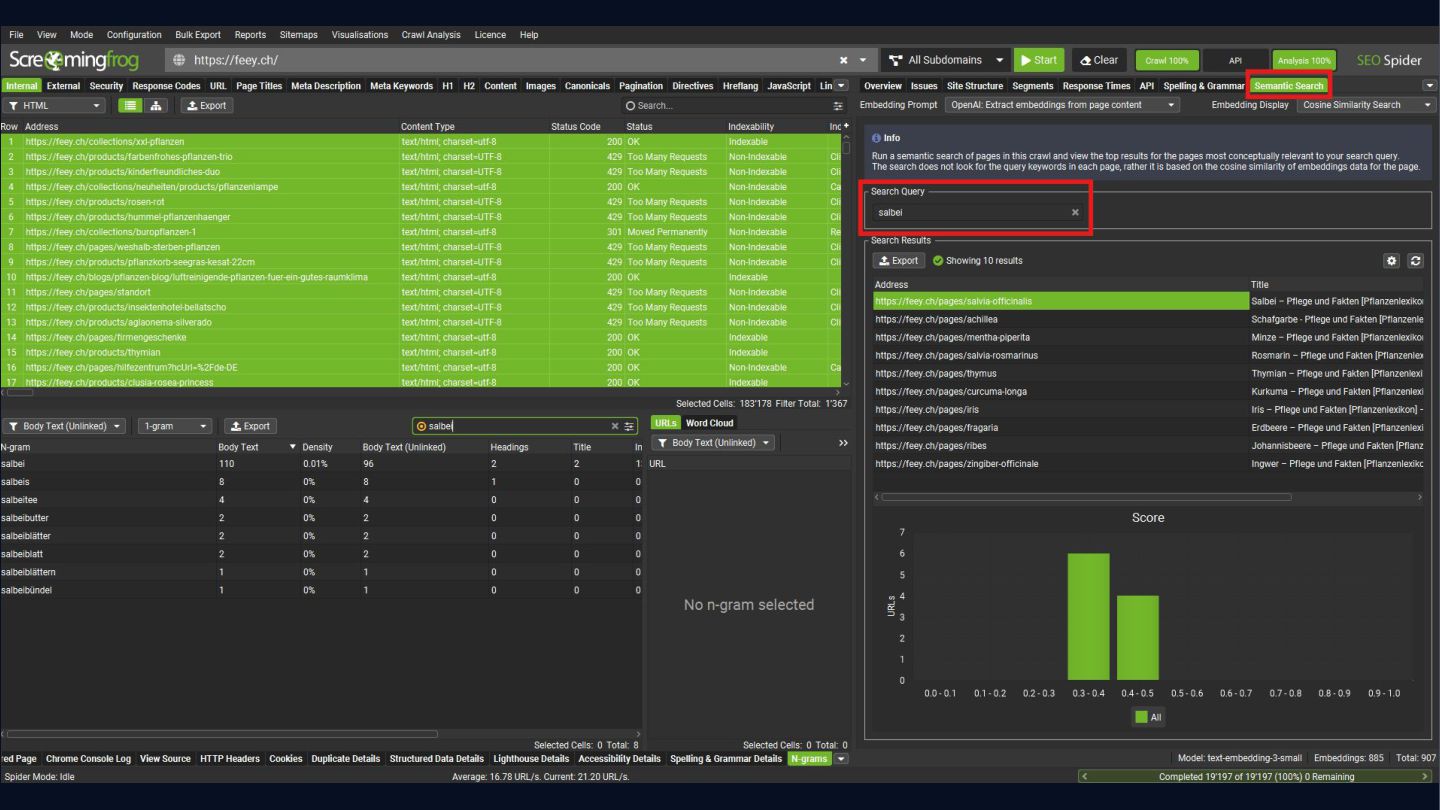
Task: Expand the URLs panel double chevron
Action: coord(843,443)
